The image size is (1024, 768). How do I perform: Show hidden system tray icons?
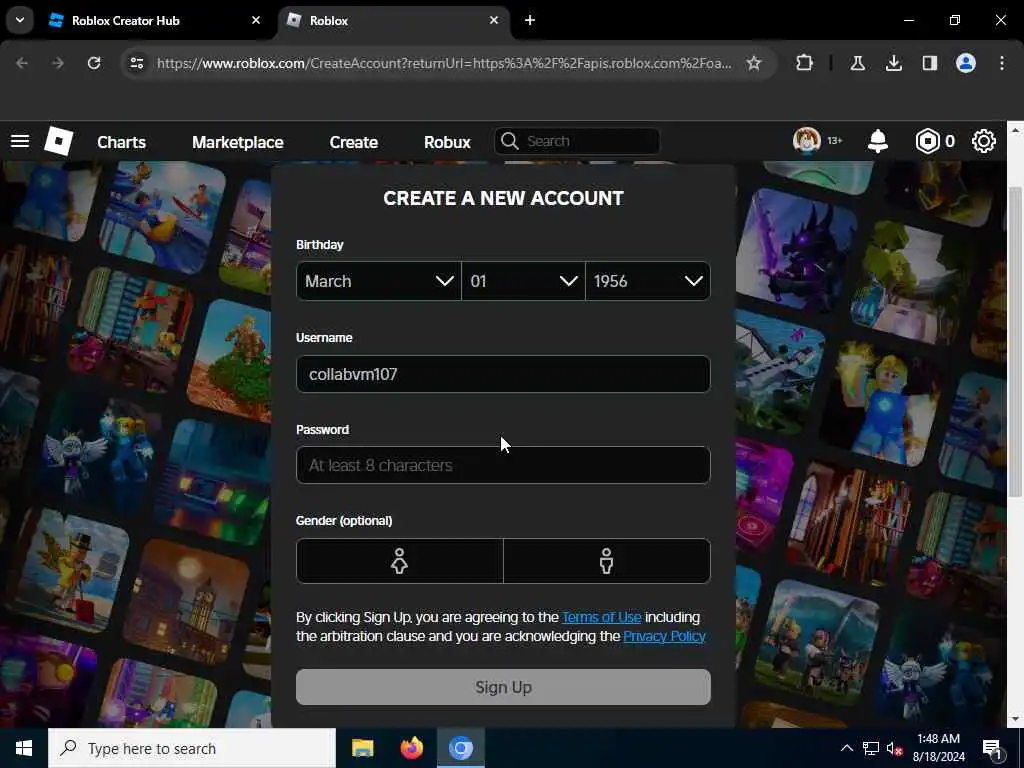(846, 748)
